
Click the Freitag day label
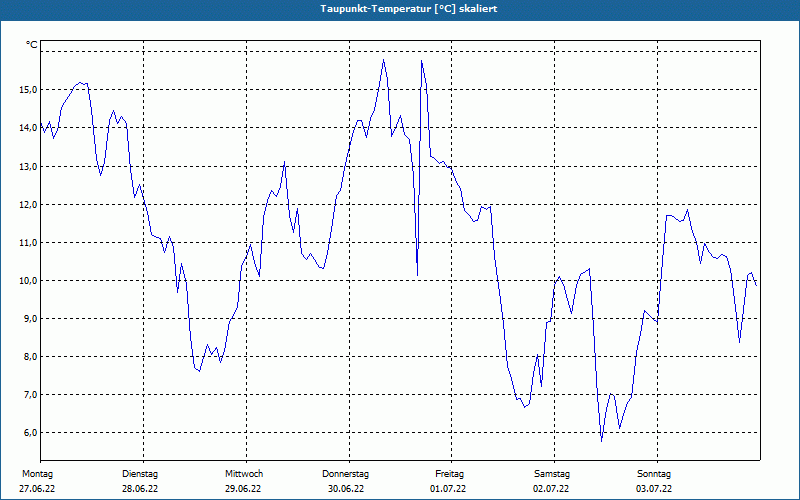[x=449, y=474]
